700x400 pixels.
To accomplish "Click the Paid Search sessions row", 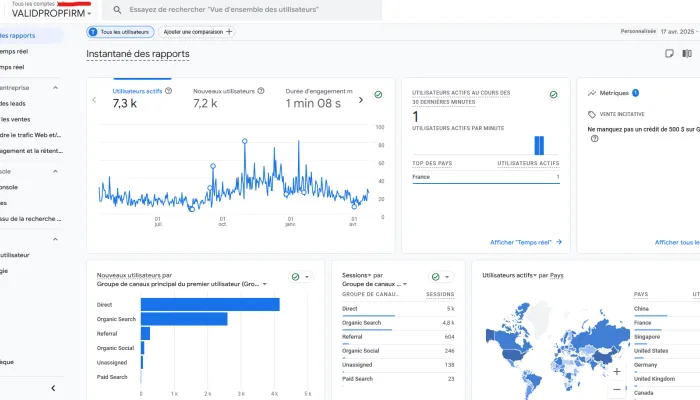I will [x=398, y=379].
